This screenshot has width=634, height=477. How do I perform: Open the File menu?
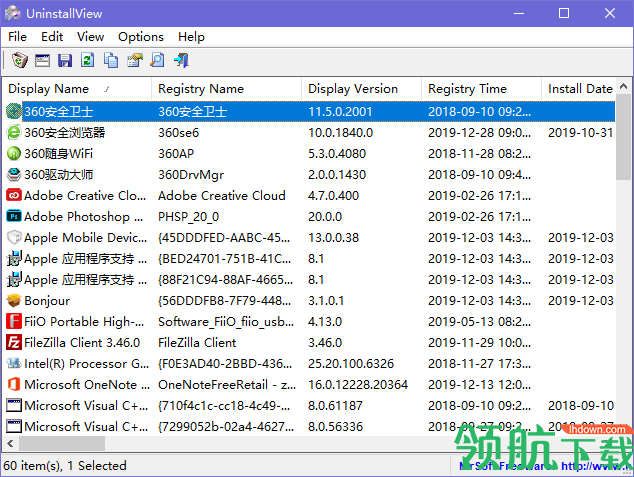coord(17,37)
